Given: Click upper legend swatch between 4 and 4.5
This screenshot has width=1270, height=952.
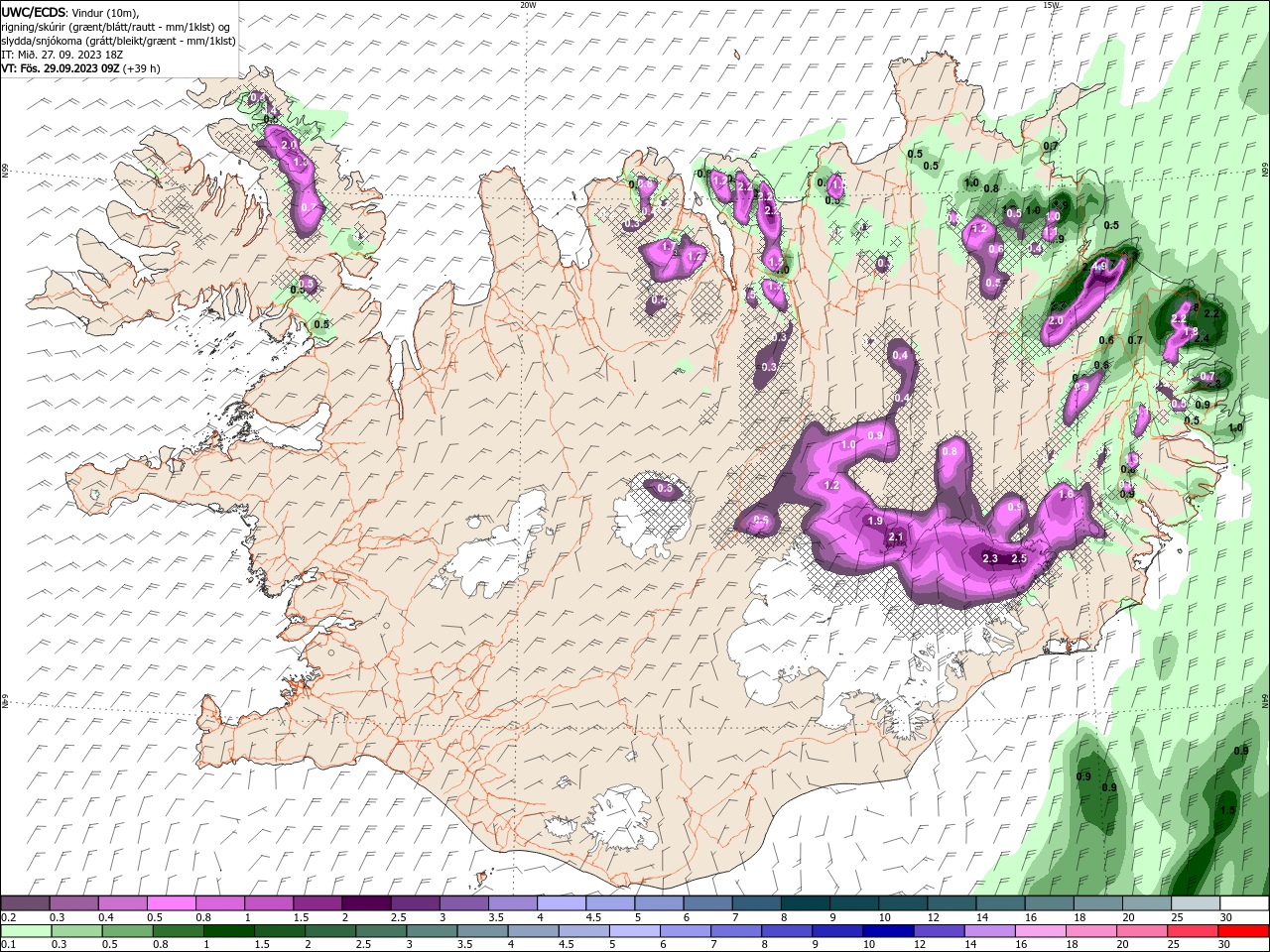Looking at the screenshot, I should tap(562, 903).
